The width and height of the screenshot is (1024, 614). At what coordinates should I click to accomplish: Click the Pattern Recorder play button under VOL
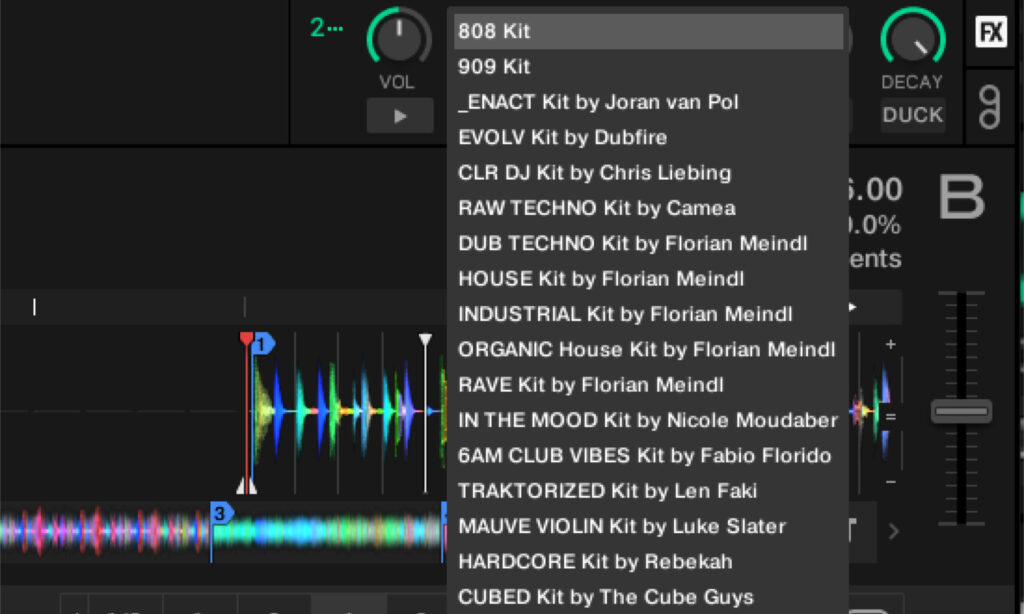[400, 116]
